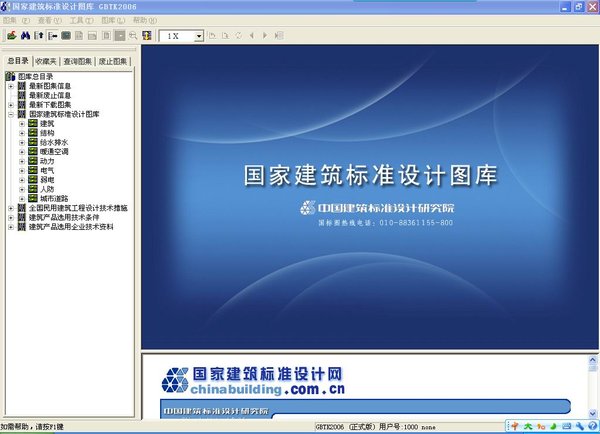Select the 暖通空调 tree label
The height and width of the screenshot is (434, 600).
(54, 152)
